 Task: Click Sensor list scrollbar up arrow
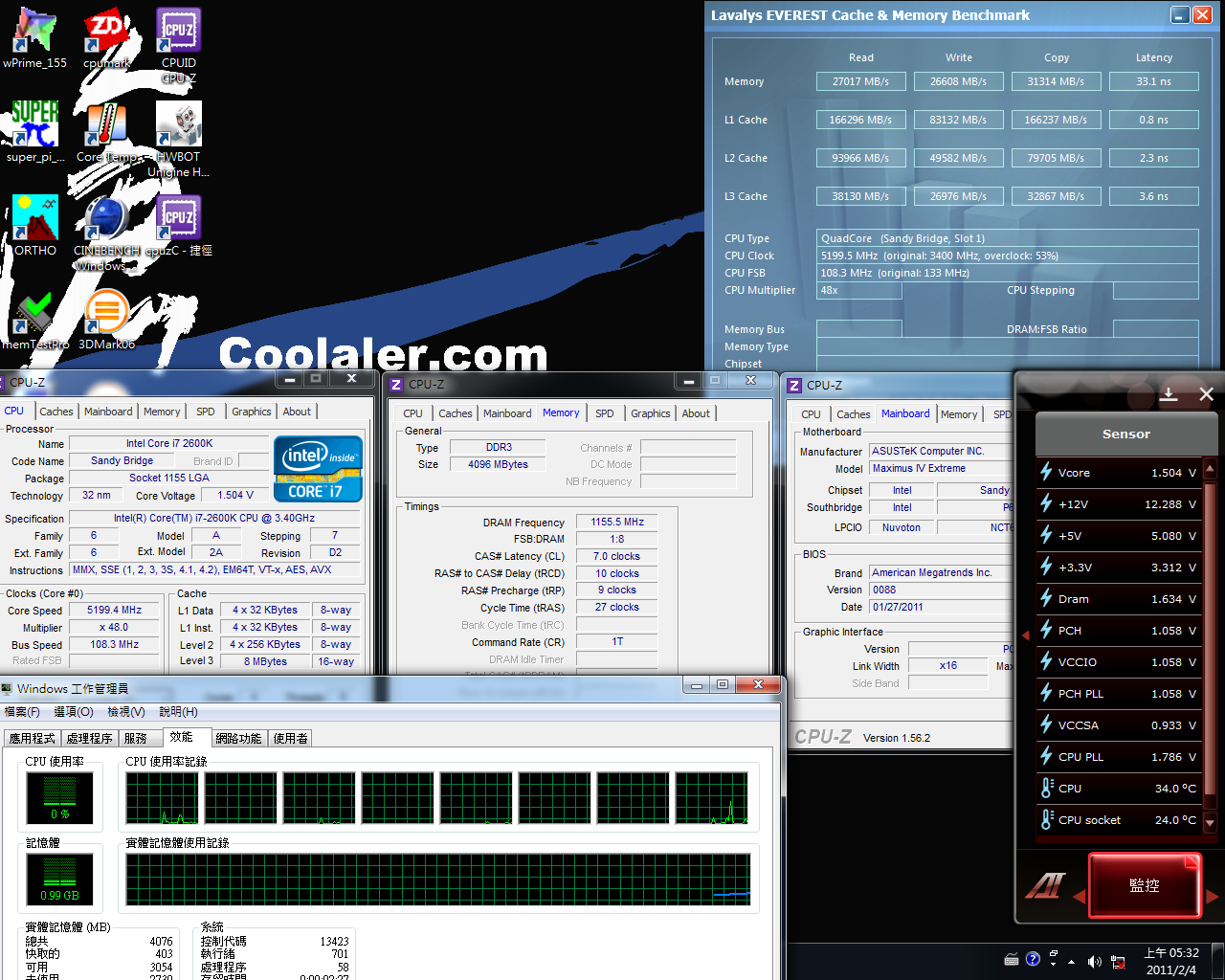pyautogui.click(x=1210, y=467)
